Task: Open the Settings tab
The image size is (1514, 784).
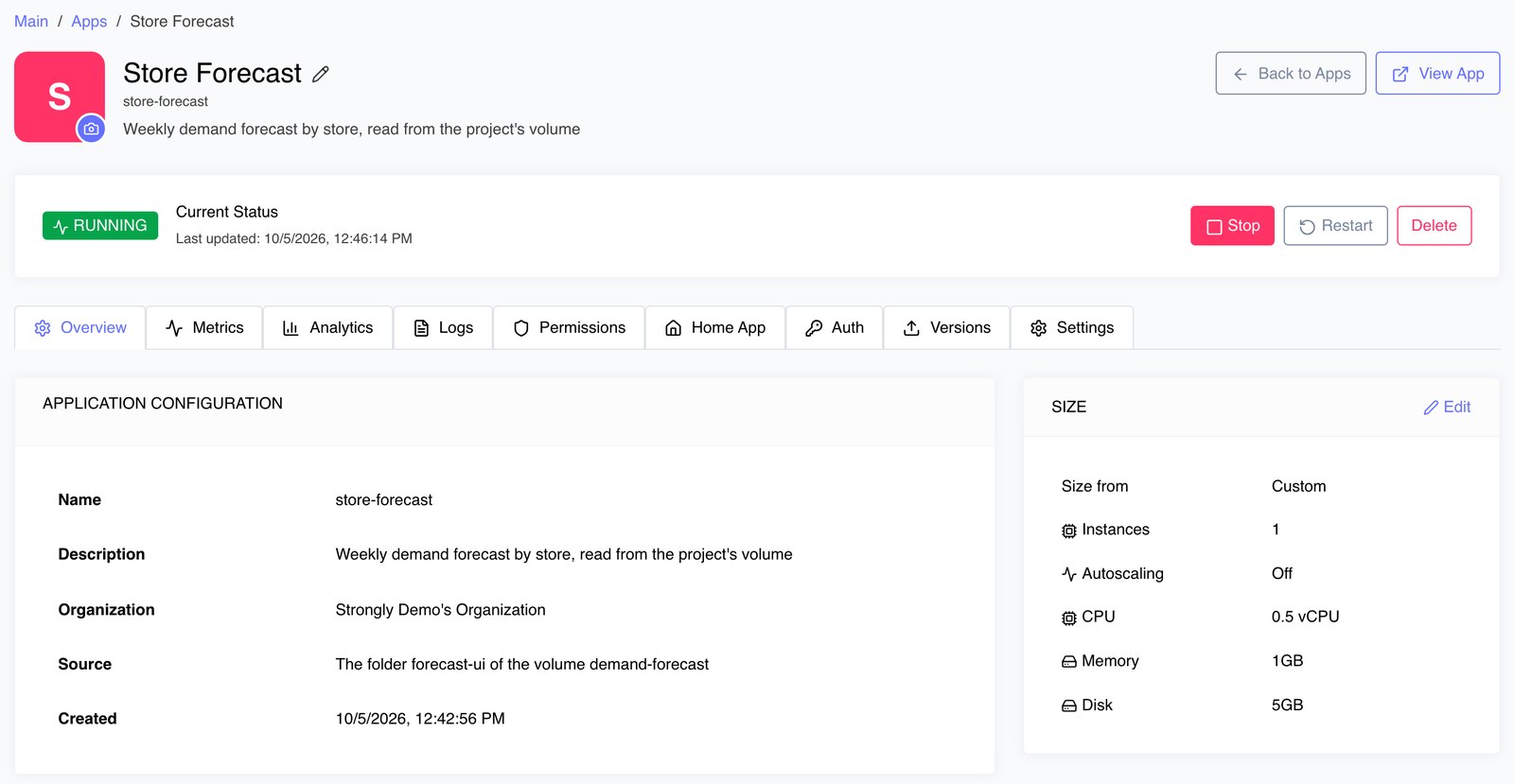Action: click(1072, 327)
